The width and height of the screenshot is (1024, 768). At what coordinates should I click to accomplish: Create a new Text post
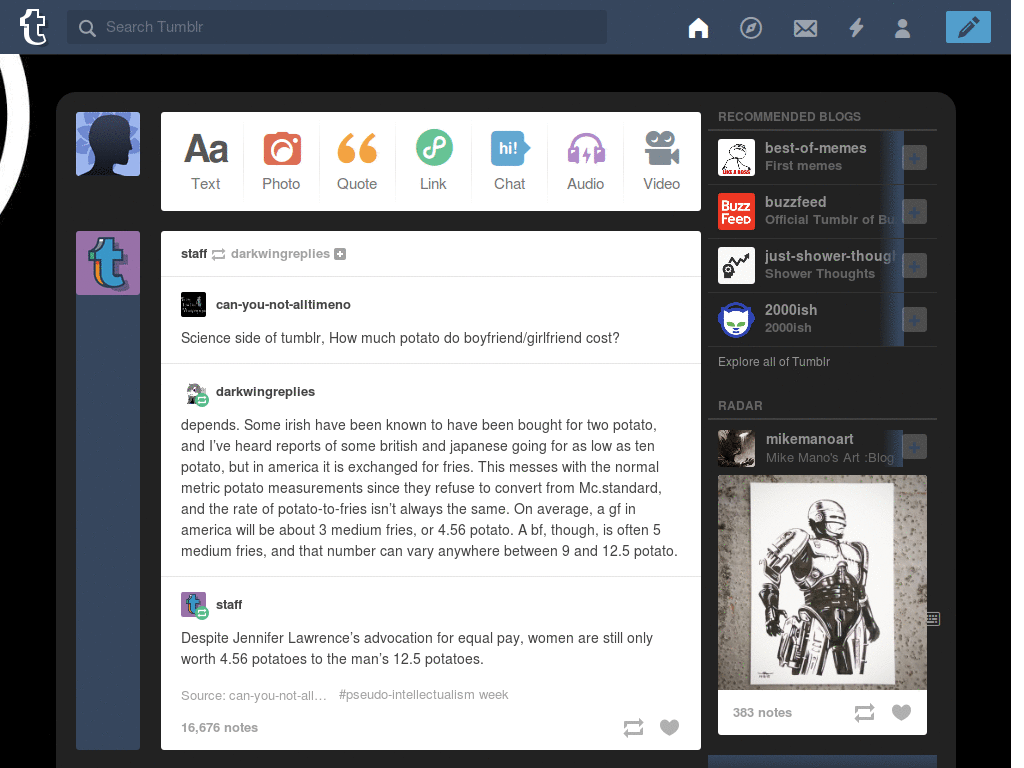click(206, 161)
